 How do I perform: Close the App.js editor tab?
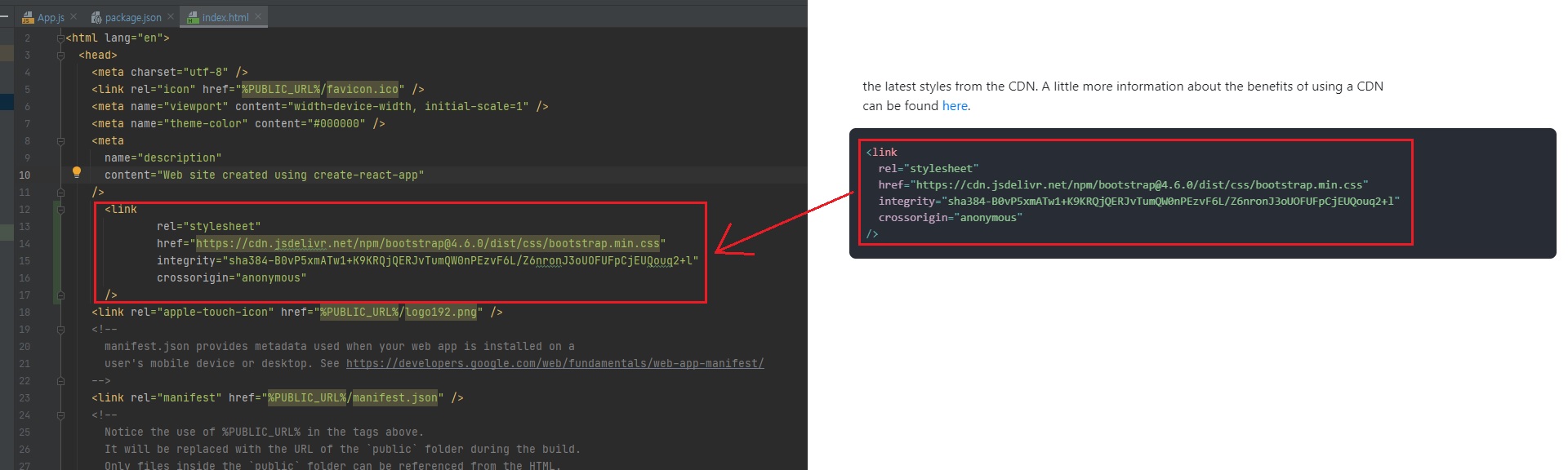(x=73, y=16)
